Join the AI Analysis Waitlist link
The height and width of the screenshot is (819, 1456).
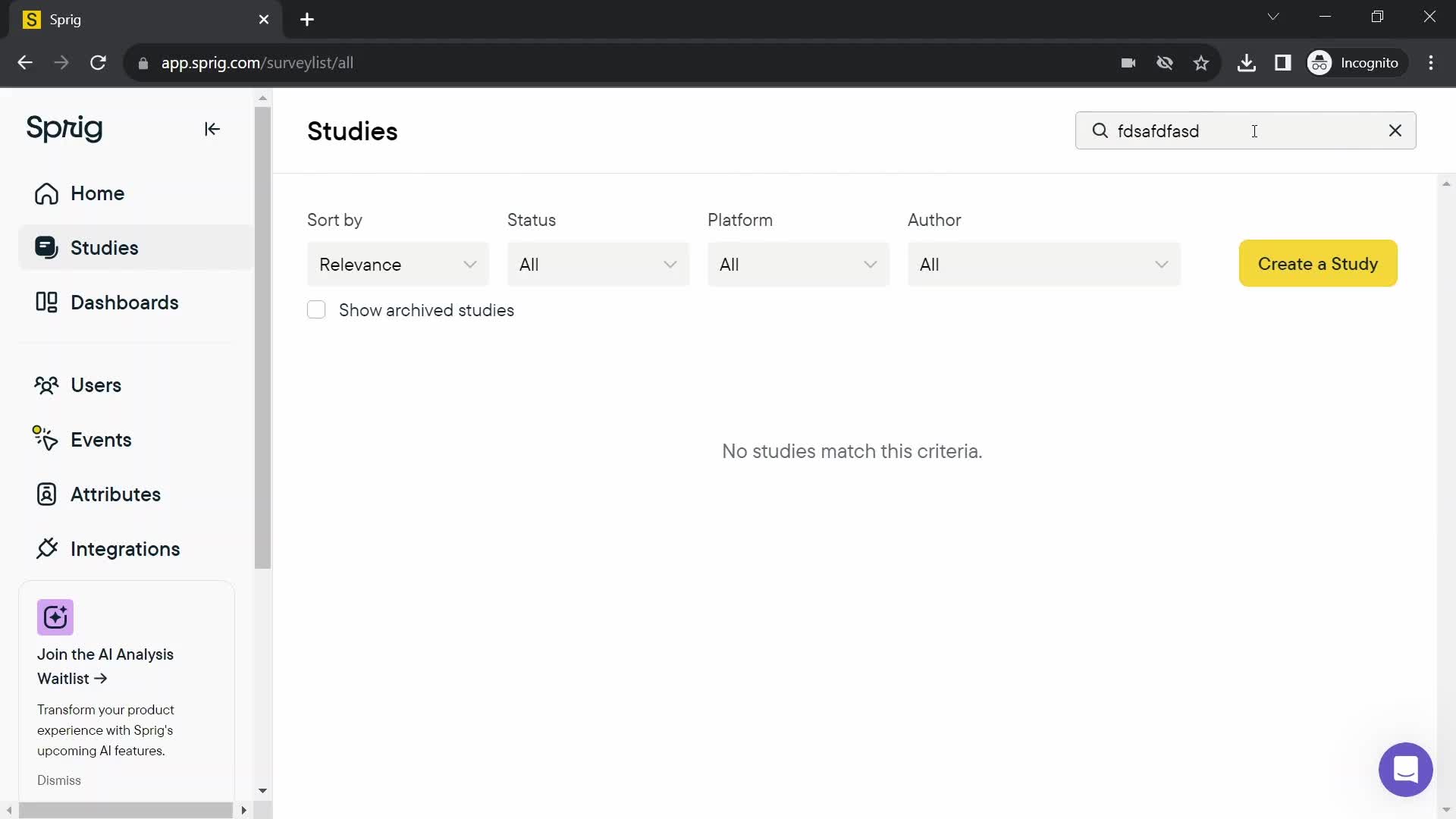[105, 666]
